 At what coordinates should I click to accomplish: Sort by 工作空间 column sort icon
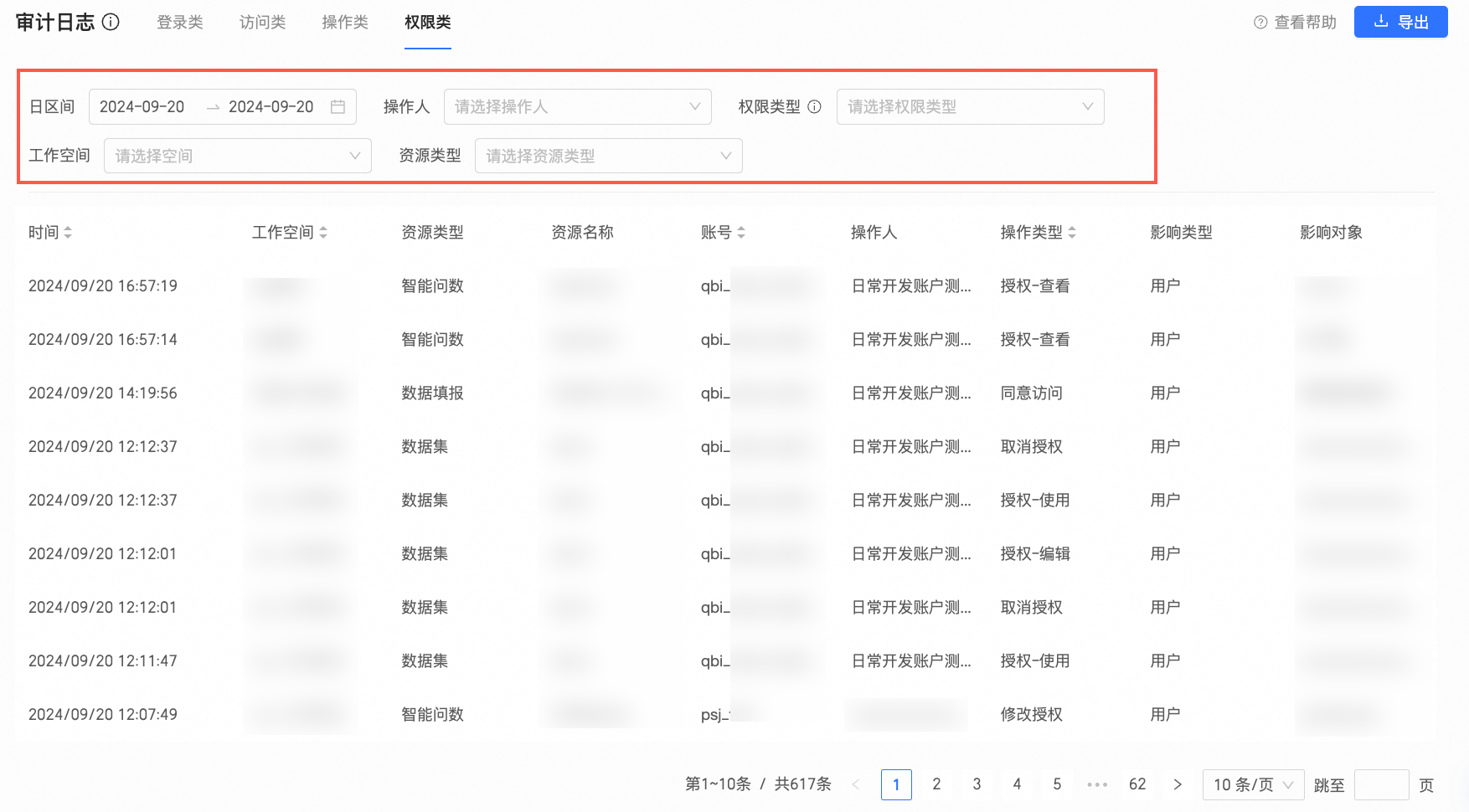click(323, 233)
